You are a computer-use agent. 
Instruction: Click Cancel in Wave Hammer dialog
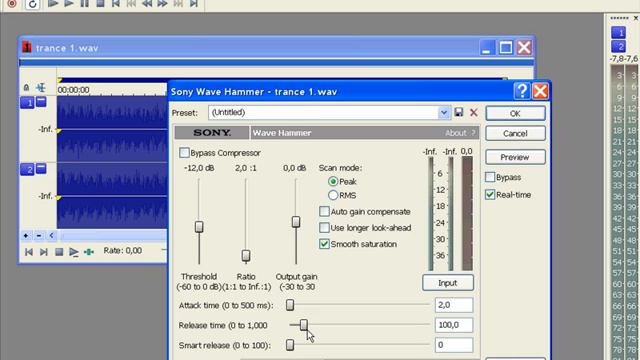pos(515,133)
